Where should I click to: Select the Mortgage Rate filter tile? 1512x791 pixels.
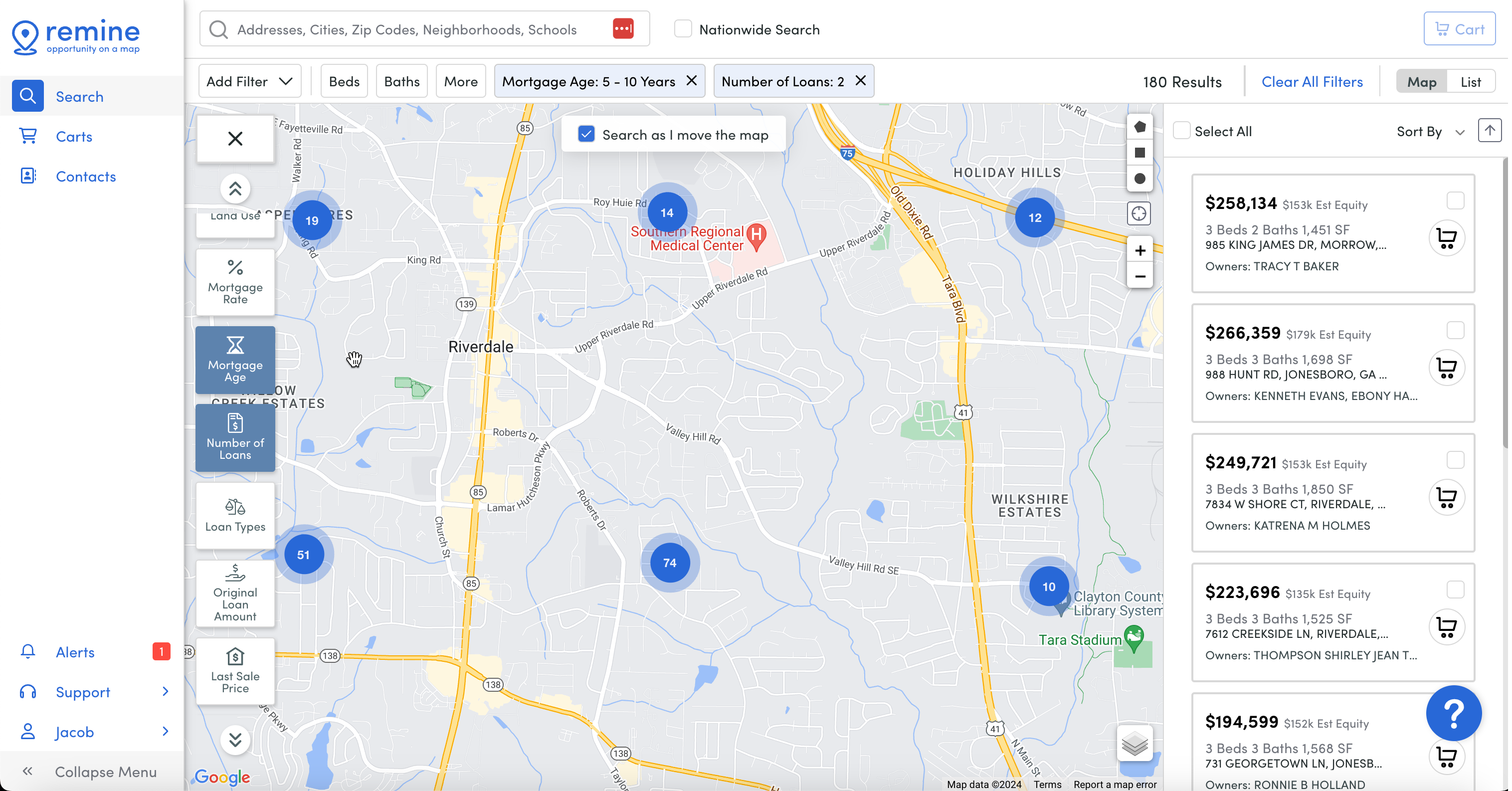235,282
